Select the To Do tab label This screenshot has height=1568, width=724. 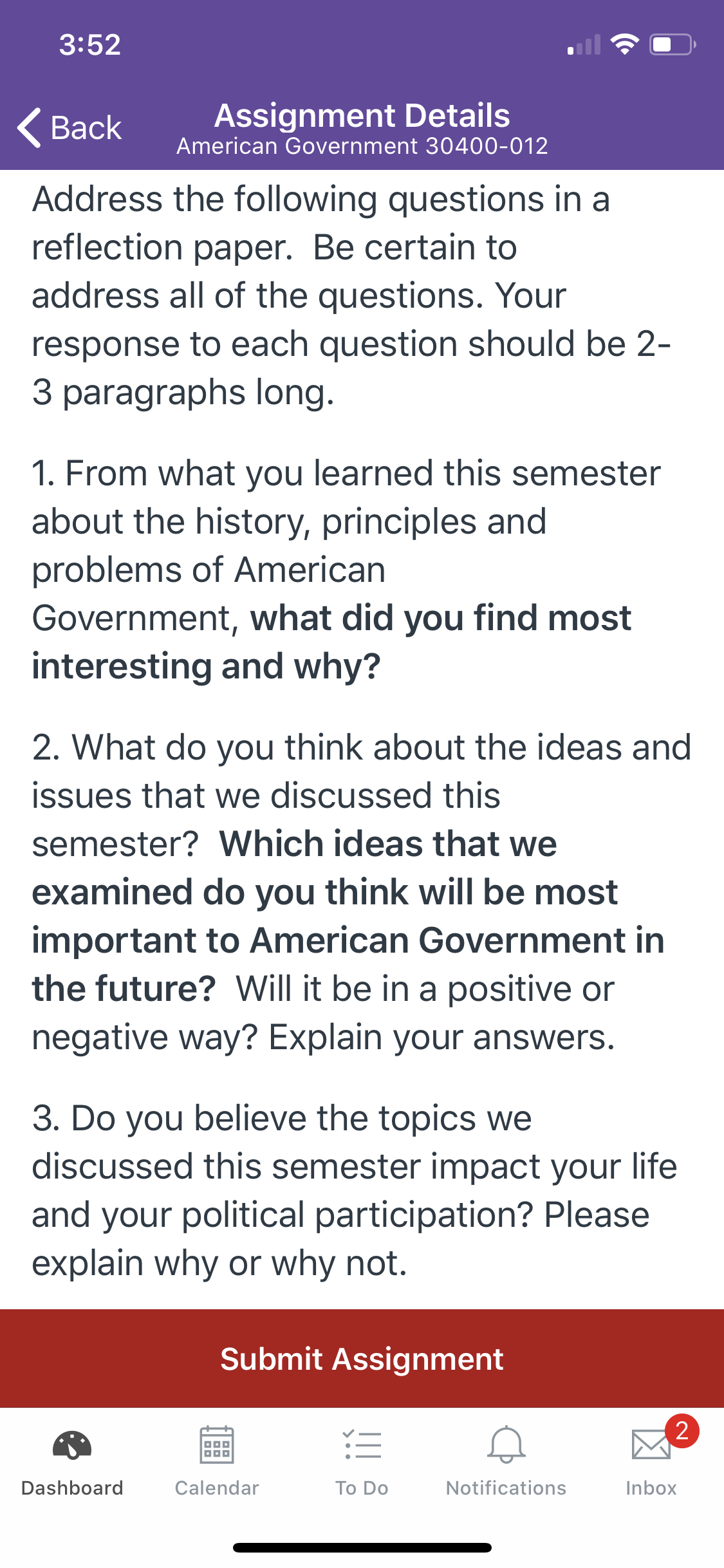point(362,1488)
